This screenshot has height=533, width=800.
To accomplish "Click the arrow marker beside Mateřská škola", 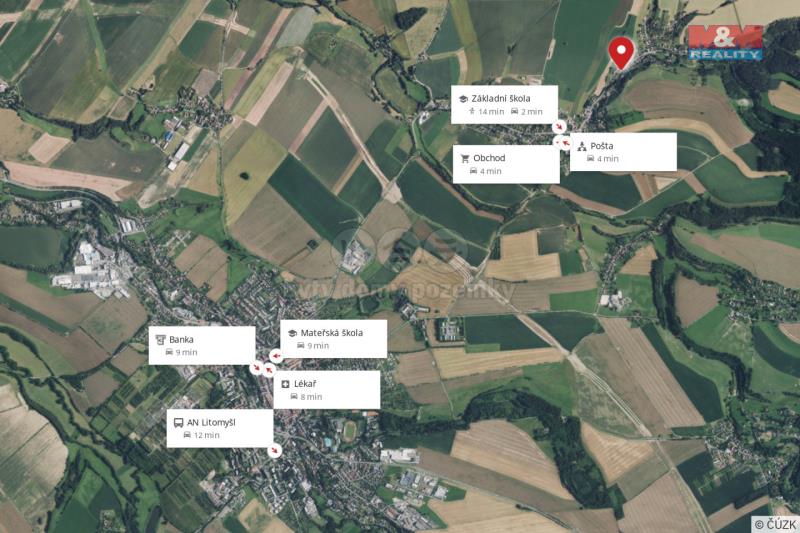I will click(x=276, y=356).
